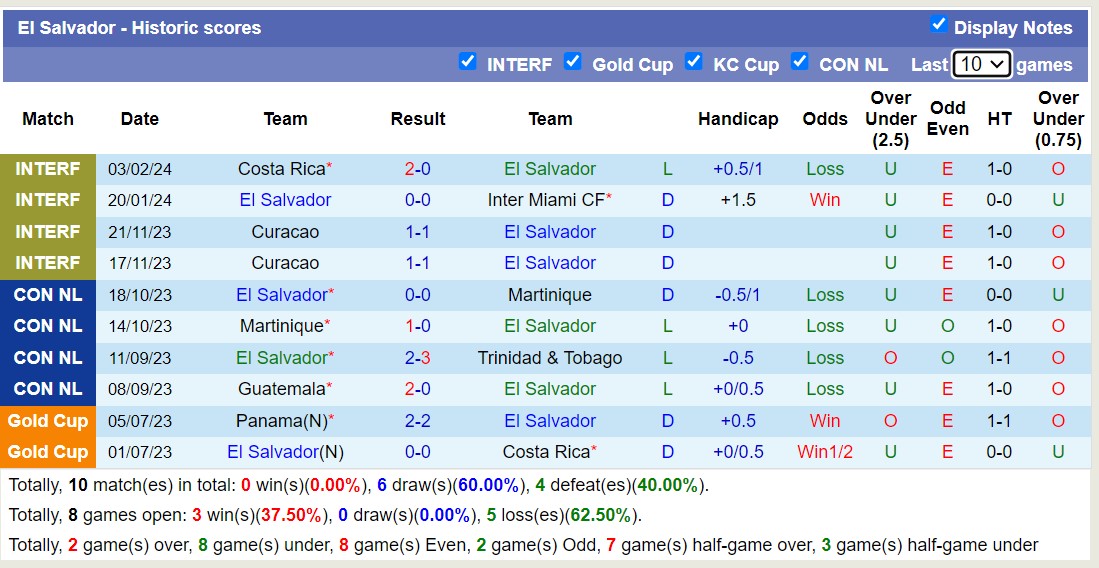Click the INTERF label dated 20/01/24

(48, 200)
